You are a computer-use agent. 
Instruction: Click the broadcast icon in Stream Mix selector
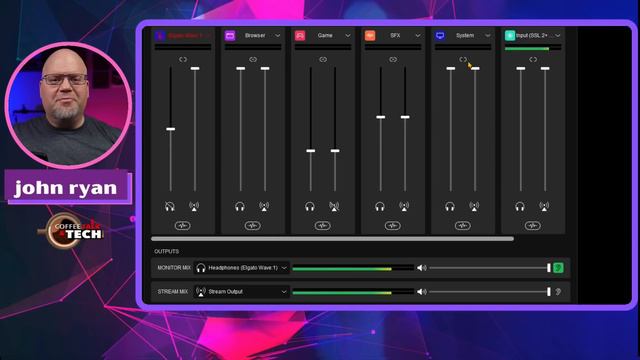[200, 291]
